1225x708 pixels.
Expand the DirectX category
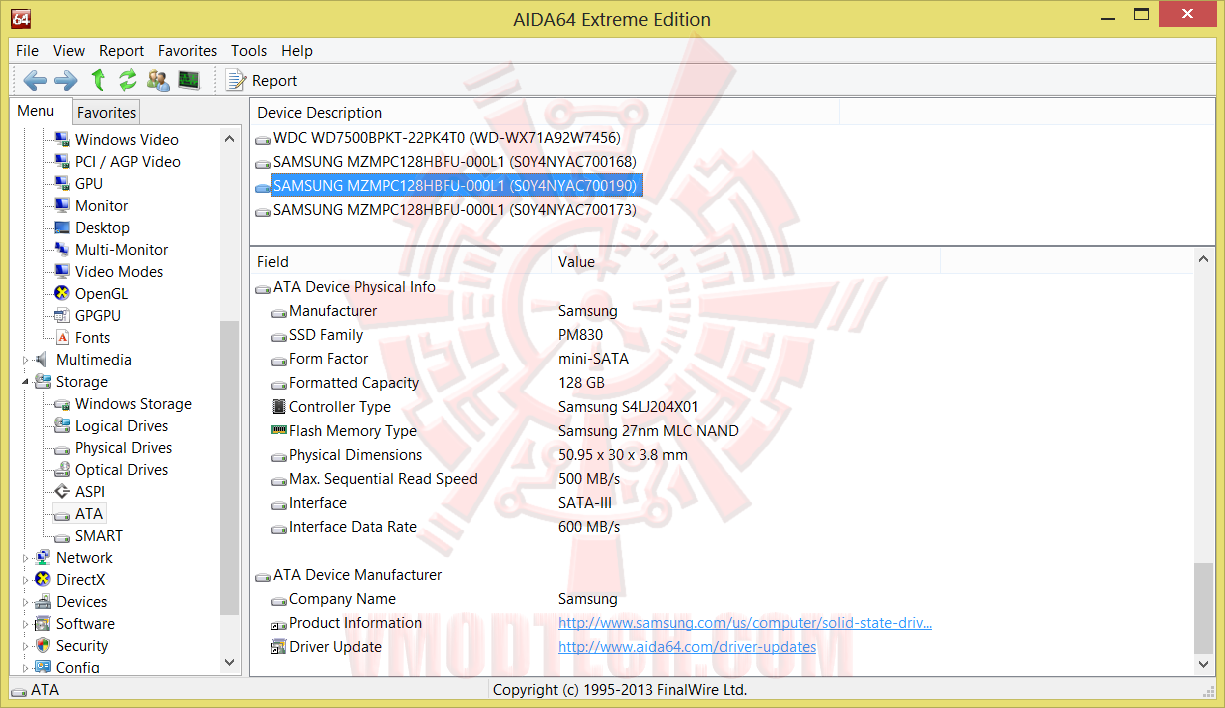click(26, 580)
